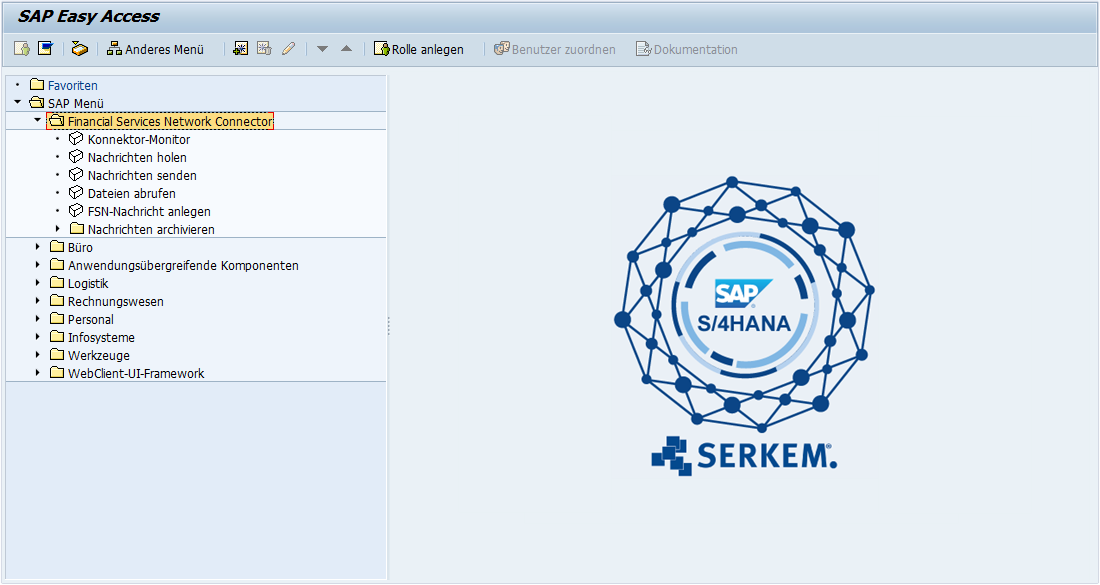Select the Favoriten folder
Screen dimensions: 1100x585
(x=72, y=86)
